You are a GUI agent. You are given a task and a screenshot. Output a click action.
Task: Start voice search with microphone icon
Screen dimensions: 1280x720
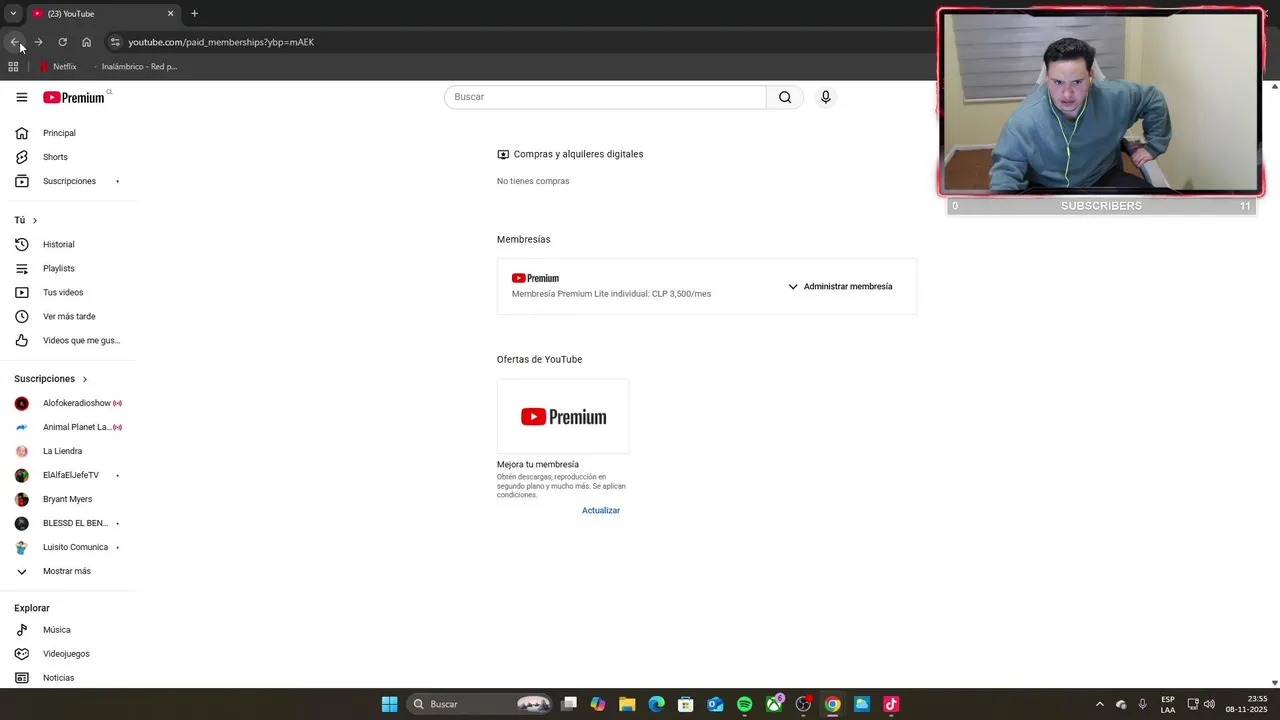click(825, 97)
